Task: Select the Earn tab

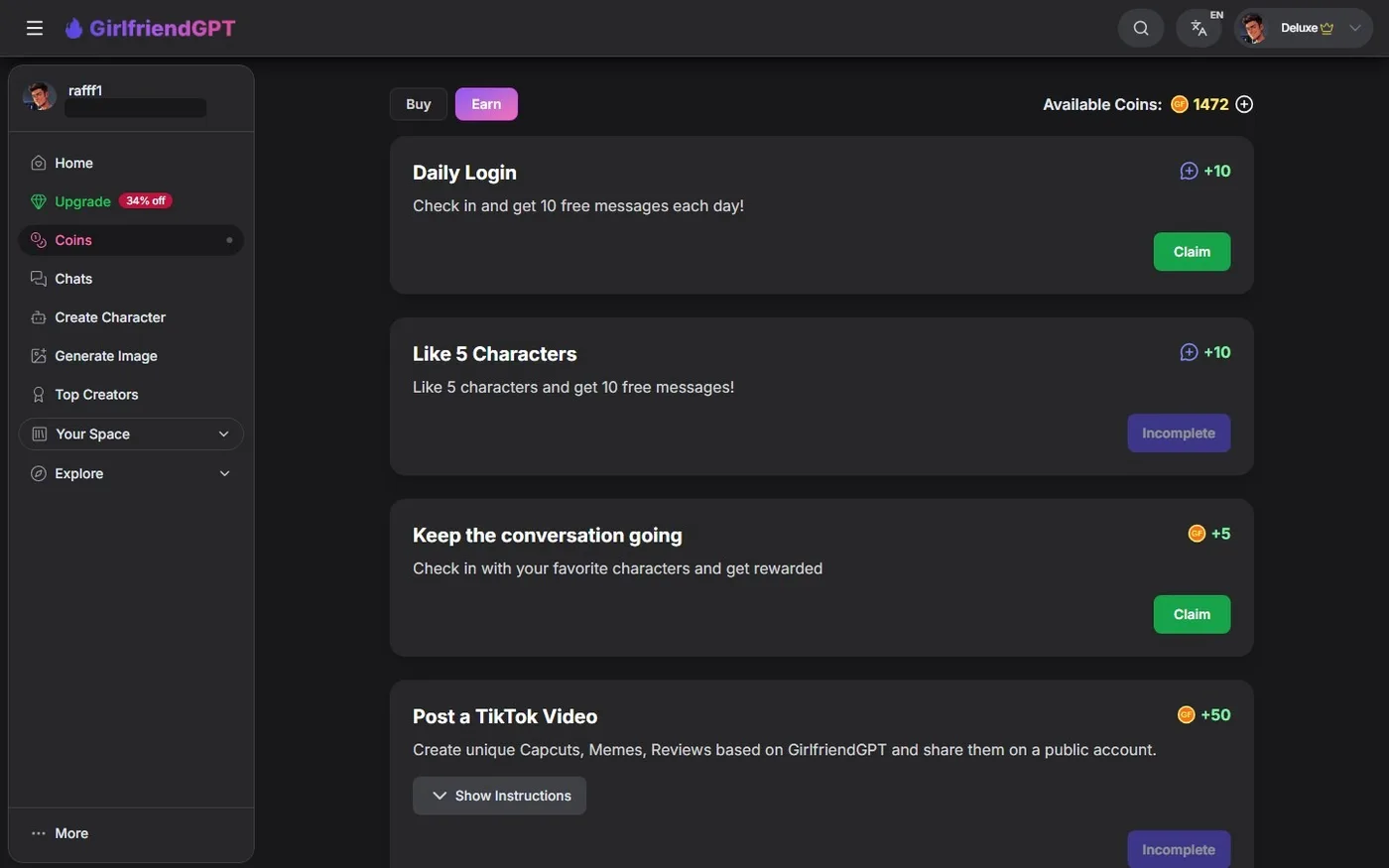Action: (x=486, y=104)
